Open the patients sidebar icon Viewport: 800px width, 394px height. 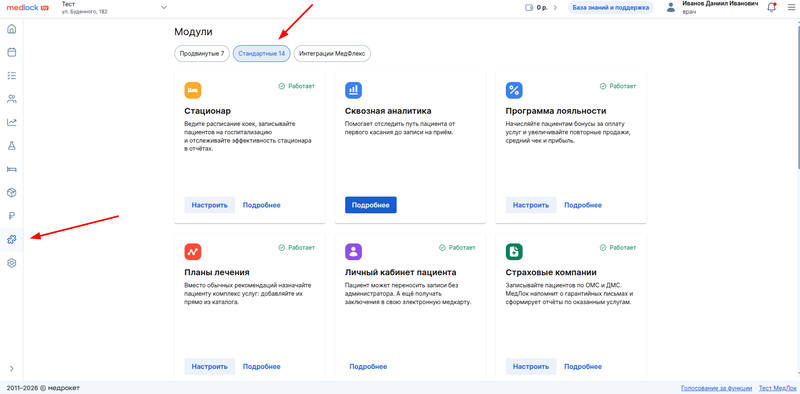coord(12,99)
